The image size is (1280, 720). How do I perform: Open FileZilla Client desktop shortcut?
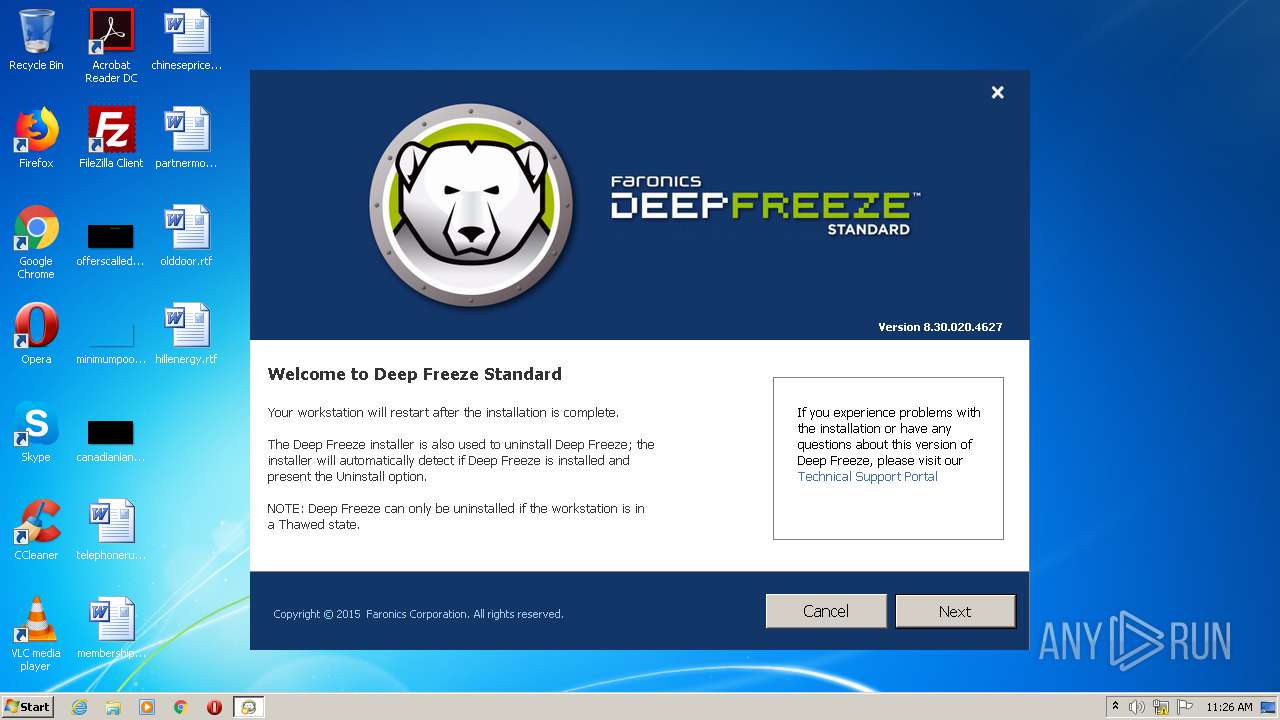point(111,138)
